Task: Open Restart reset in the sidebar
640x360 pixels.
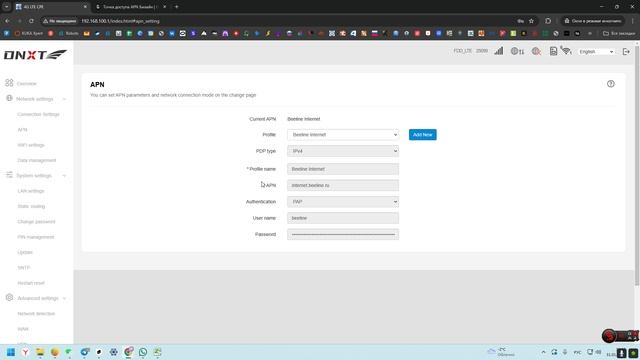Action: 31,283
